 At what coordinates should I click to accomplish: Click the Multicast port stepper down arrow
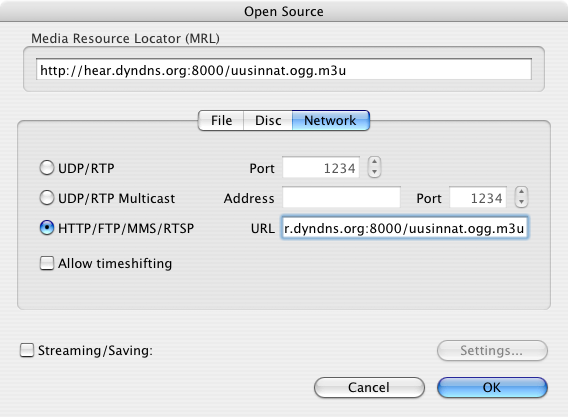tap(521, 202)
